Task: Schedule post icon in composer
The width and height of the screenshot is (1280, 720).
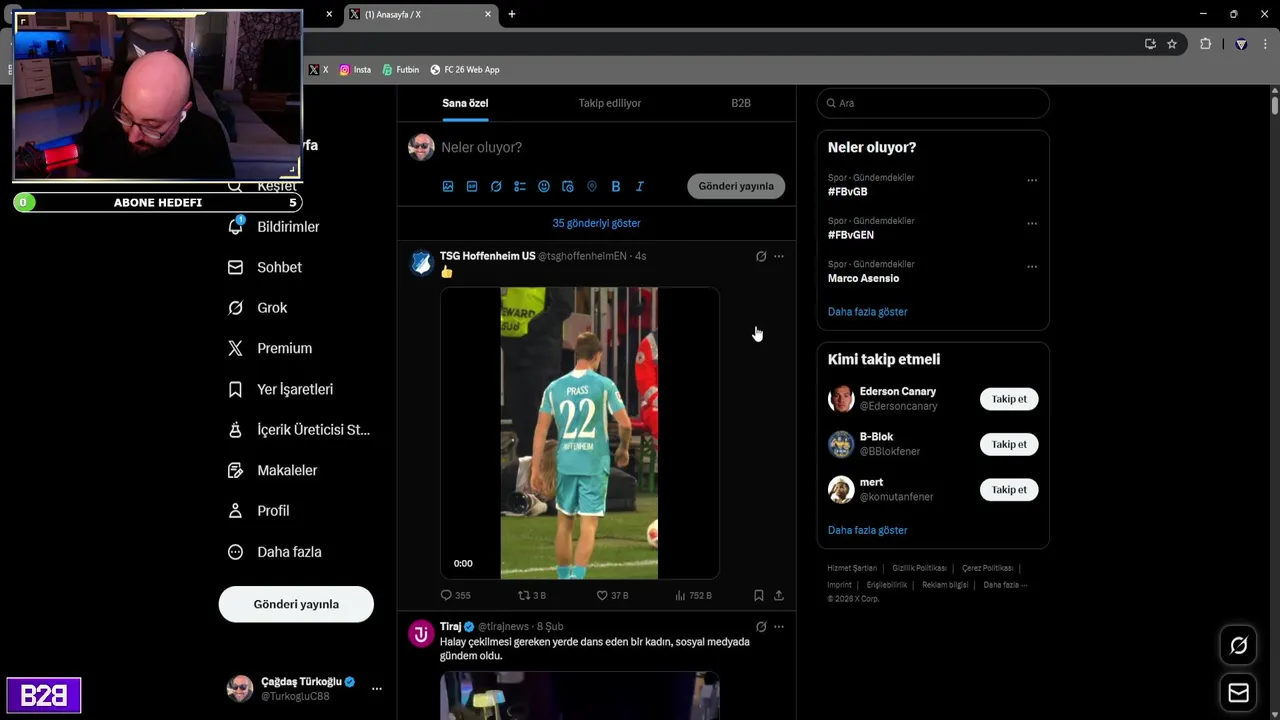Action: [568, 186]
